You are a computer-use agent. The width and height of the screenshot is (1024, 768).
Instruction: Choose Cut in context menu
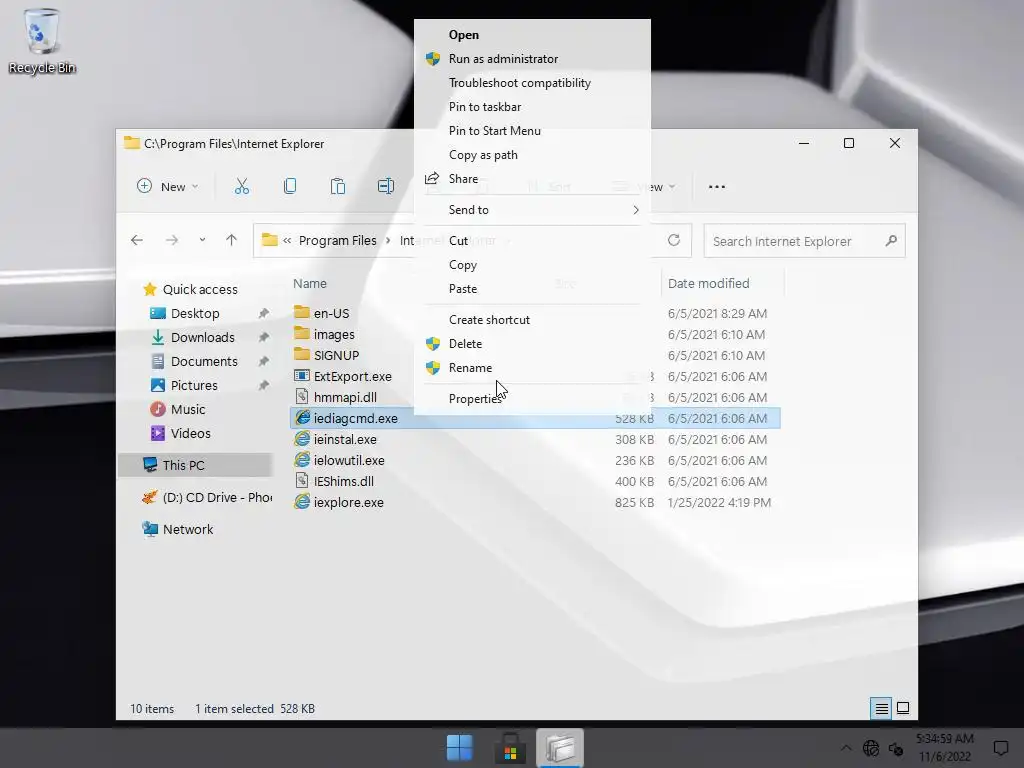pyautogui.click(x=532, y=241)
